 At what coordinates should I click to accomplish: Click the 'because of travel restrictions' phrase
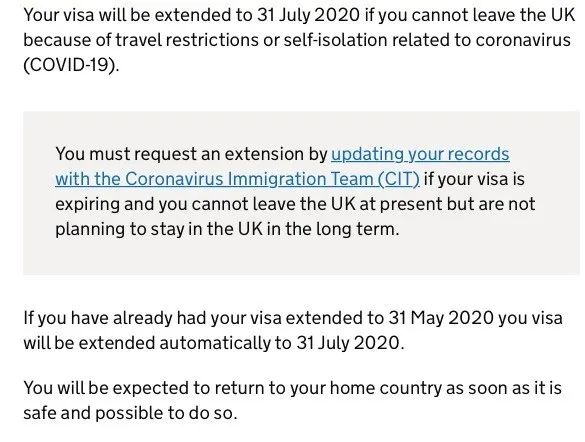point(141,40)
